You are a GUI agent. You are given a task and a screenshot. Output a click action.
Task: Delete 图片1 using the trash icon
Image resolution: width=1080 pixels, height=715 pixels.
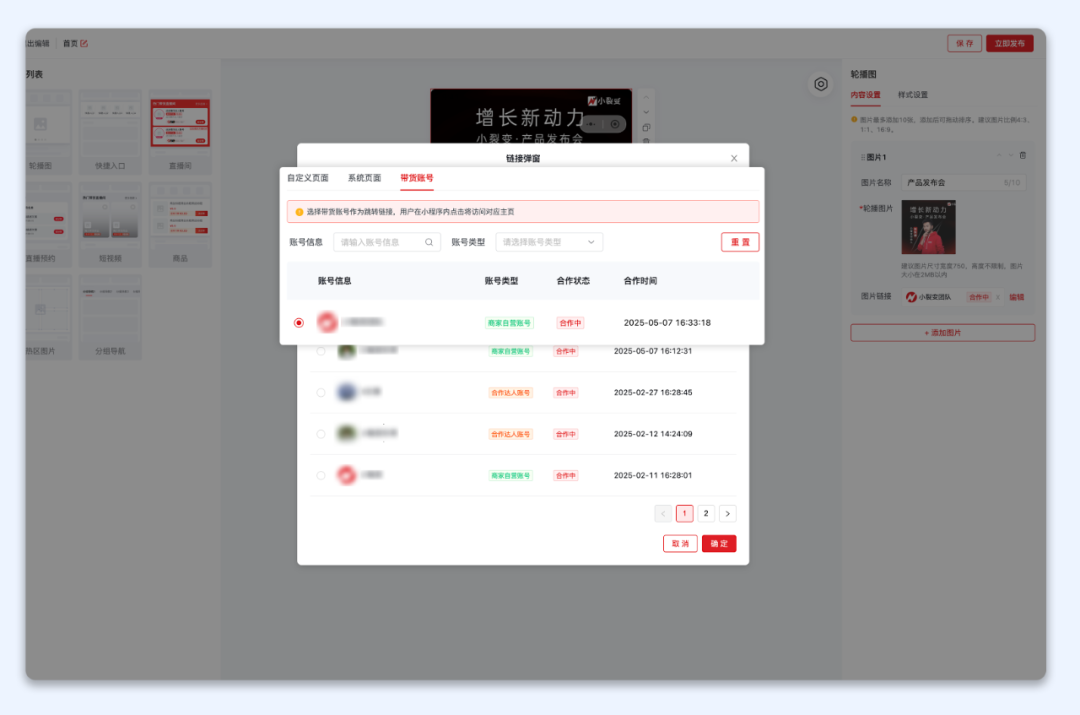click(x=1023, y=155)
